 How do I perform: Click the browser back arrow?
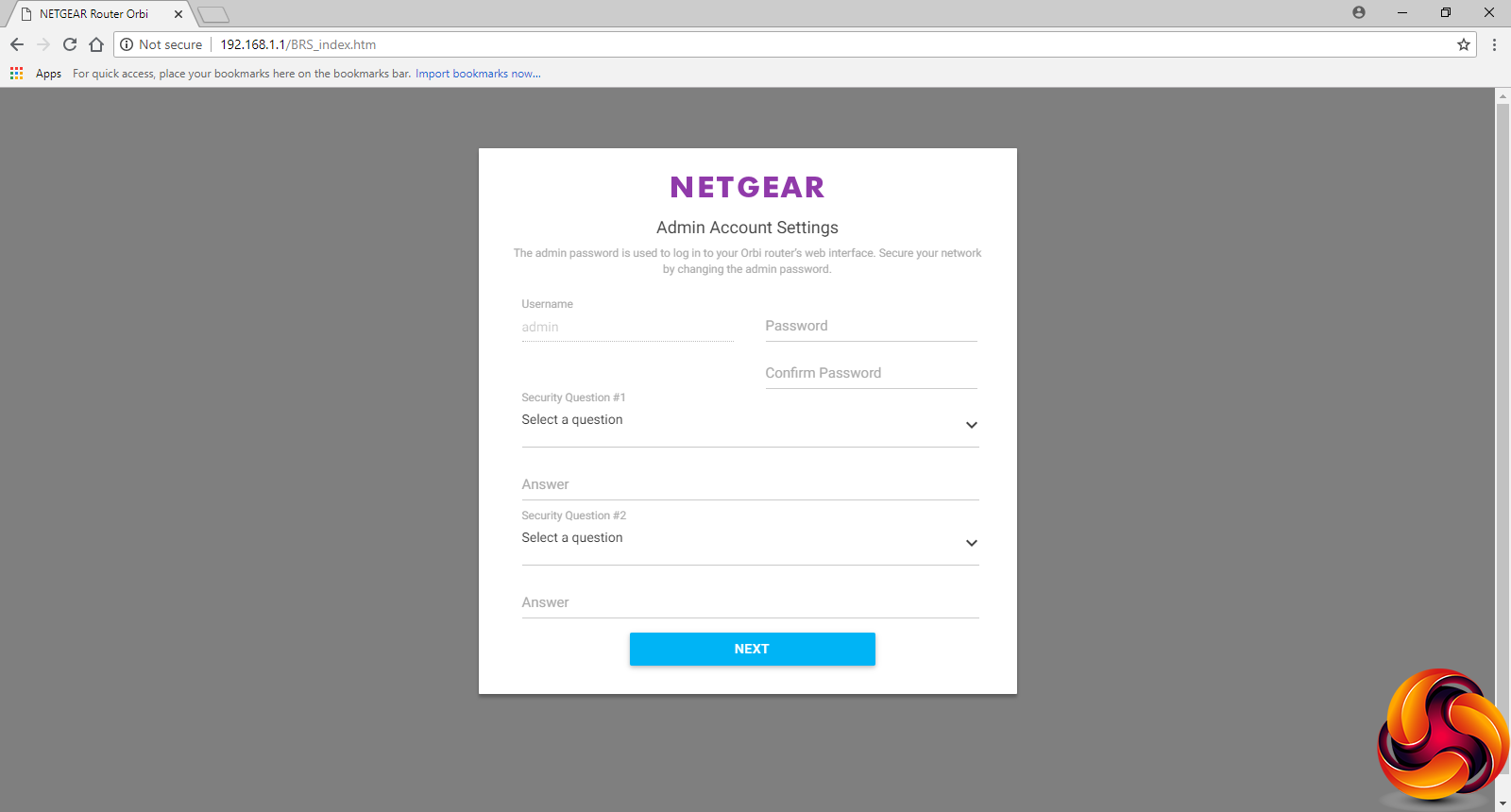(x=17, y=44)
